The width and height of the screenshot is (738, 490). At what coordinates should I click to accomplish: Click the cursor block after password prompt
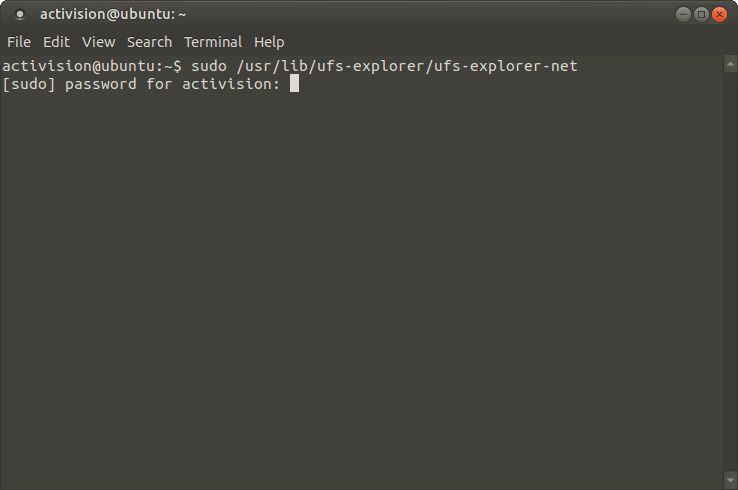tap(295, 84)
